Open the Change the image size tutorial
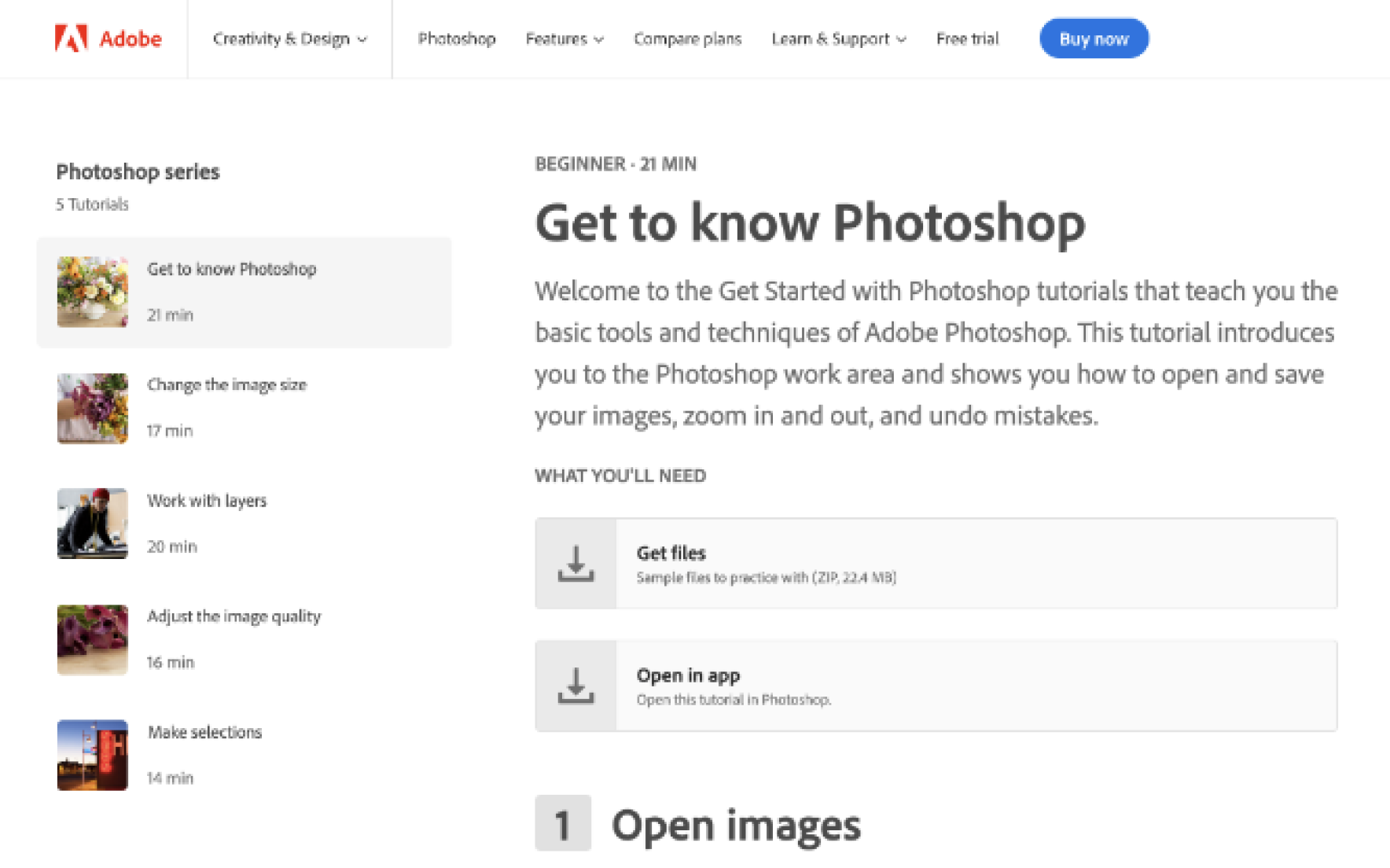The image size is (1390, 868). tap(226, 384)
